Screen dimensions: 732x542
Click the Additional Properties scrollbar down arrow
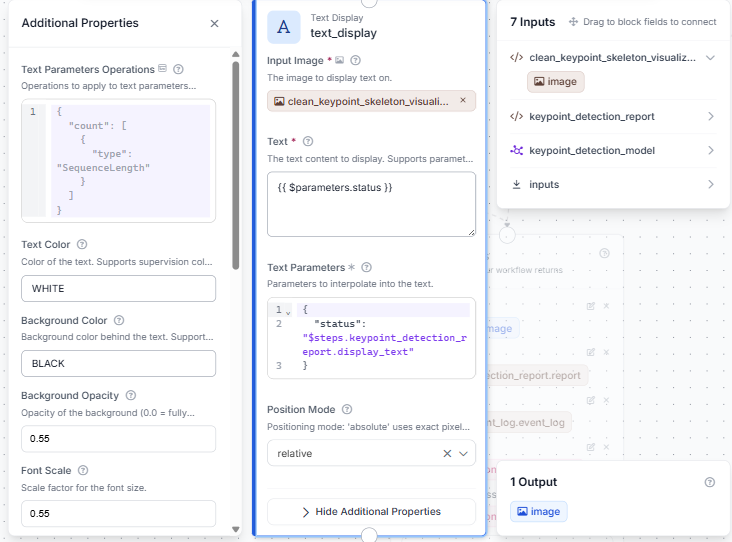(236, 529)
